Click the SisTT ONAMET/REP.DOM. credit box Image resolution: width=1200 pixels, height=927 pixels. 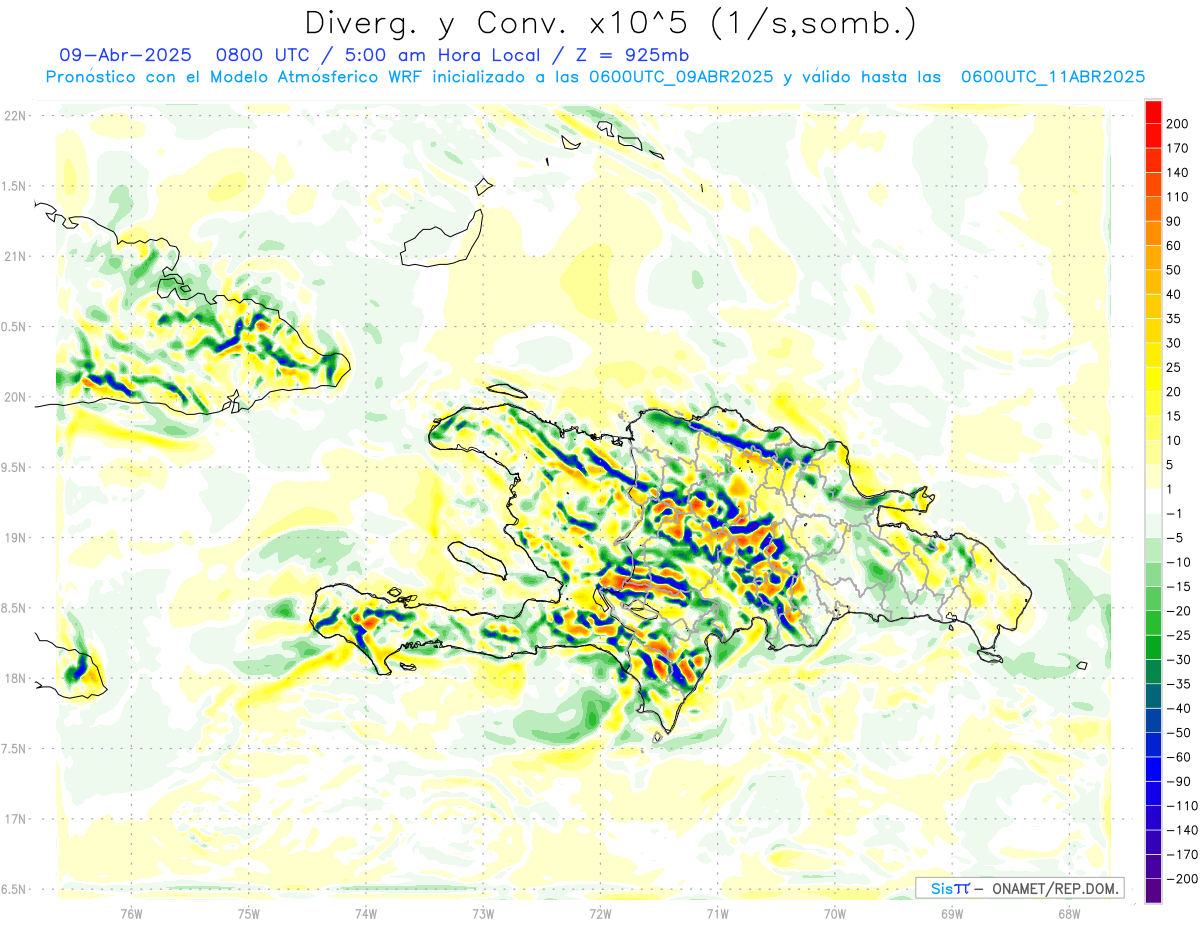point(1019,888)
